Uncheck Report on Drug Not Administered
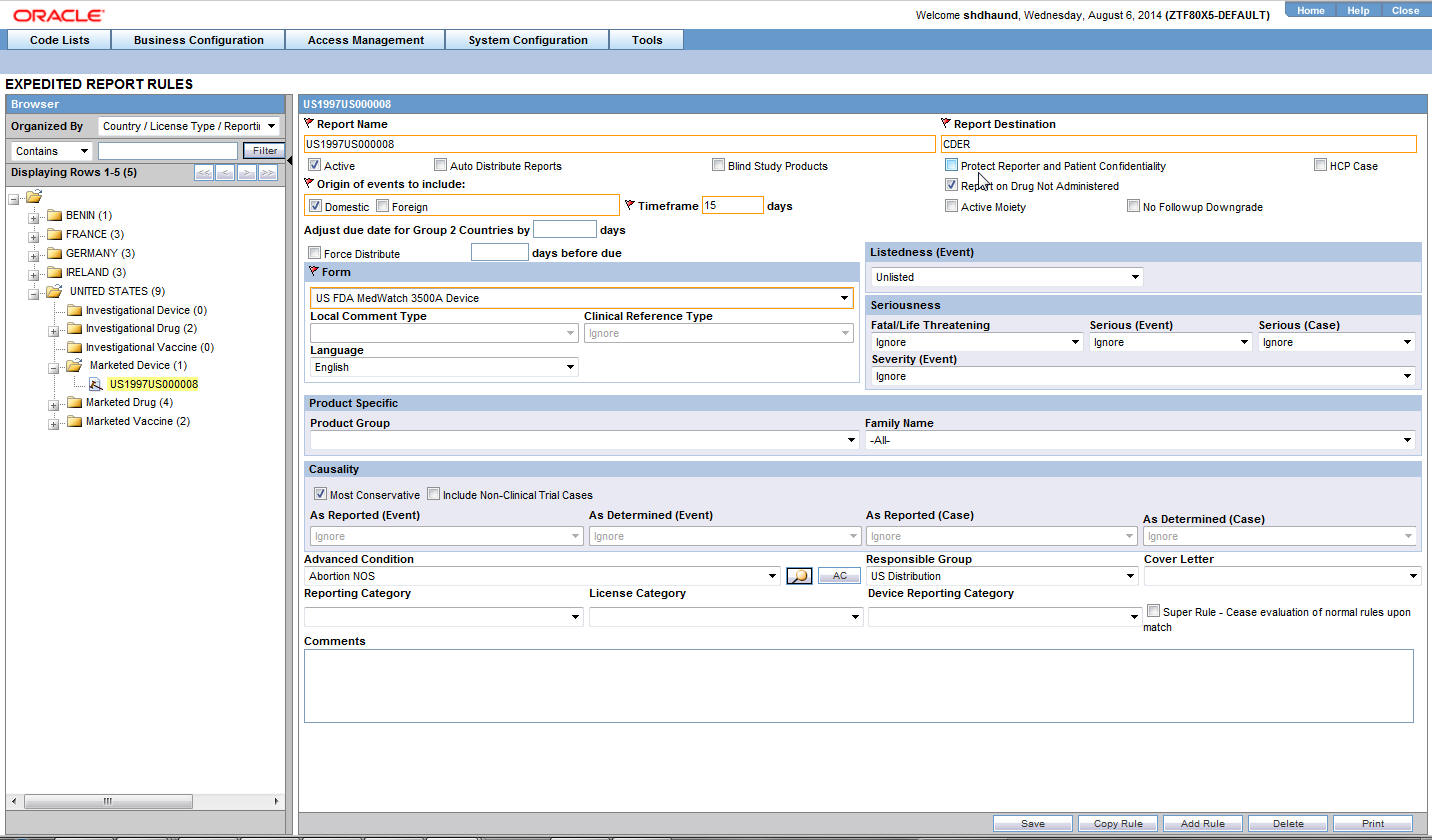1432x840 pixels. pos(951,185)
